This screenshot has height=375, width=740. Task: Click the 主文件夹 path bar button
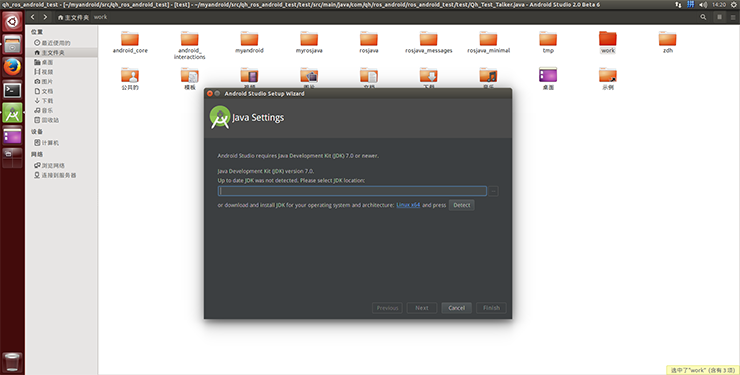(x=73, y=17)
